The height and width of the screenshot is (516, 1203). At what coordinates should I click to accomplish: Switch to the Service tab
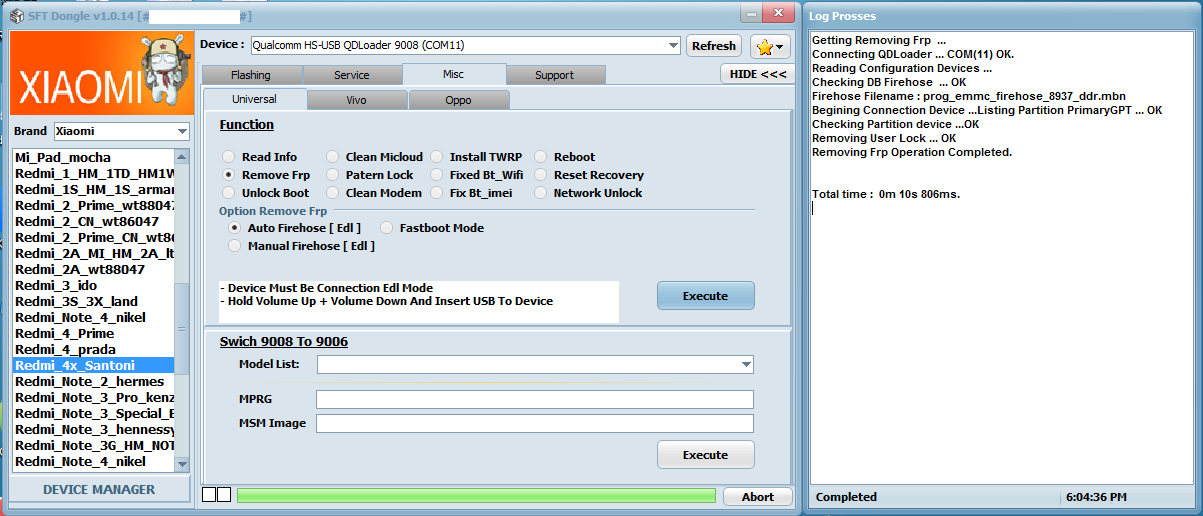(x=352, y=75)
